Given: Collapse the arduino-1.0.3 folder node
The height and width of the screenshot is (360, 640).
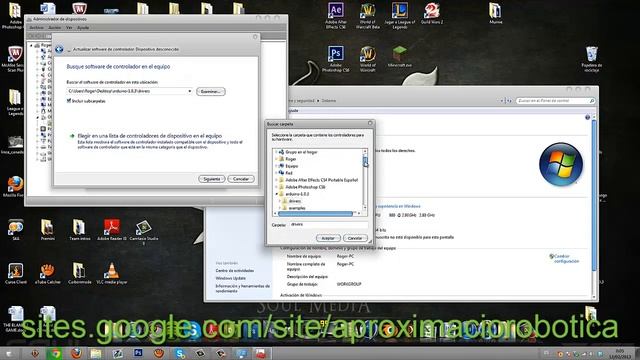Looking at the screenshot, I should coord(276,194).
